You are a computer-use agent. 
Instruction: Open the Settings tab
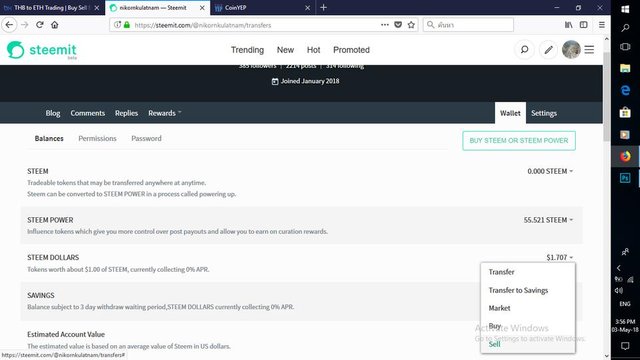(544, 113)
